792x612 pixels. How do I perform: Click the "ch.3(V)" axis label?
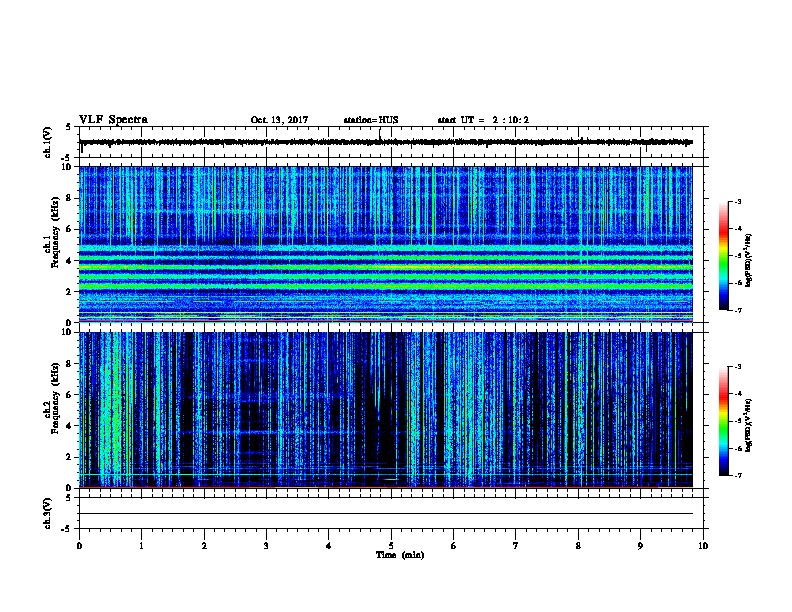[48, 513]
